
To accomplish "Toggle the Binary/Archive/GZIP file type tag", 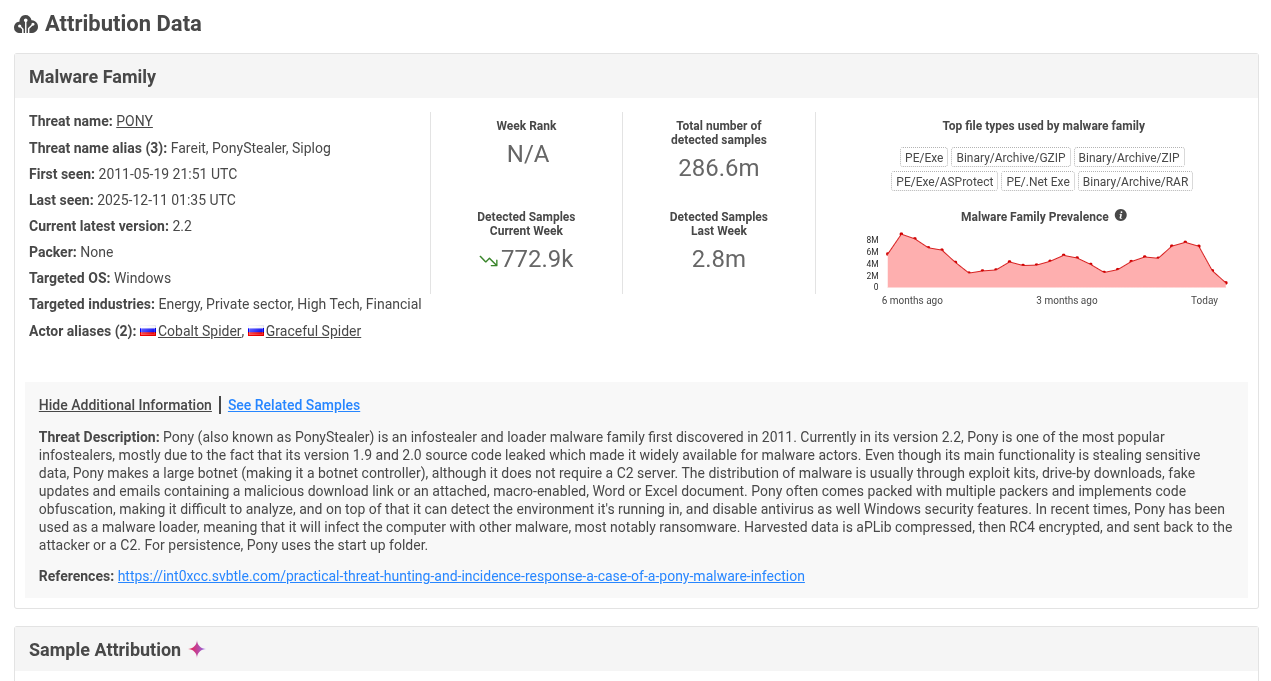I will pos(1010,156).
